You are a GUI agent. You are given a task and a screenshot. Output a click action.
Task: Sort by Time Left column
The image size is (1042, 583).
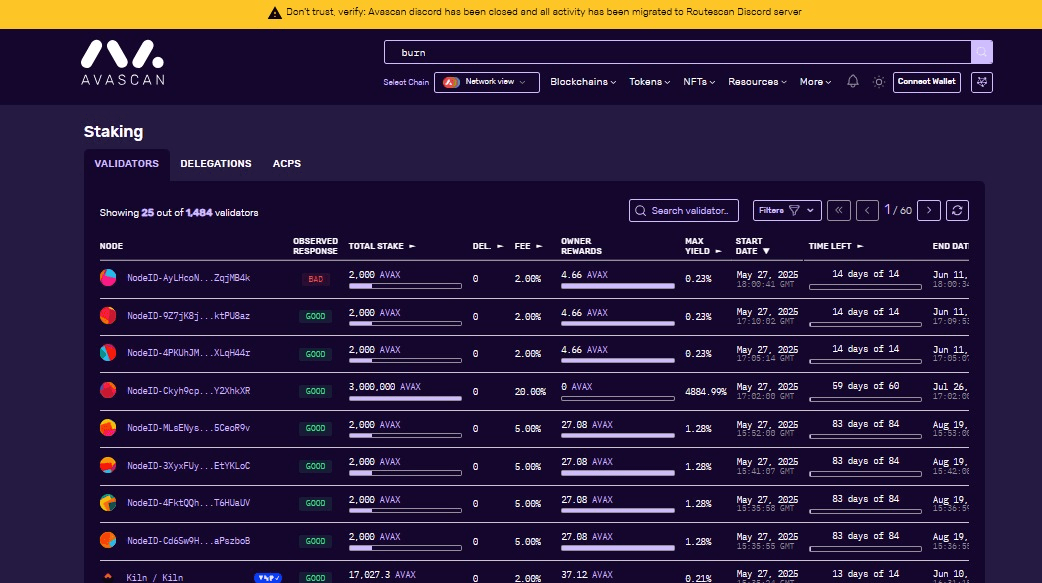(835, 246)
